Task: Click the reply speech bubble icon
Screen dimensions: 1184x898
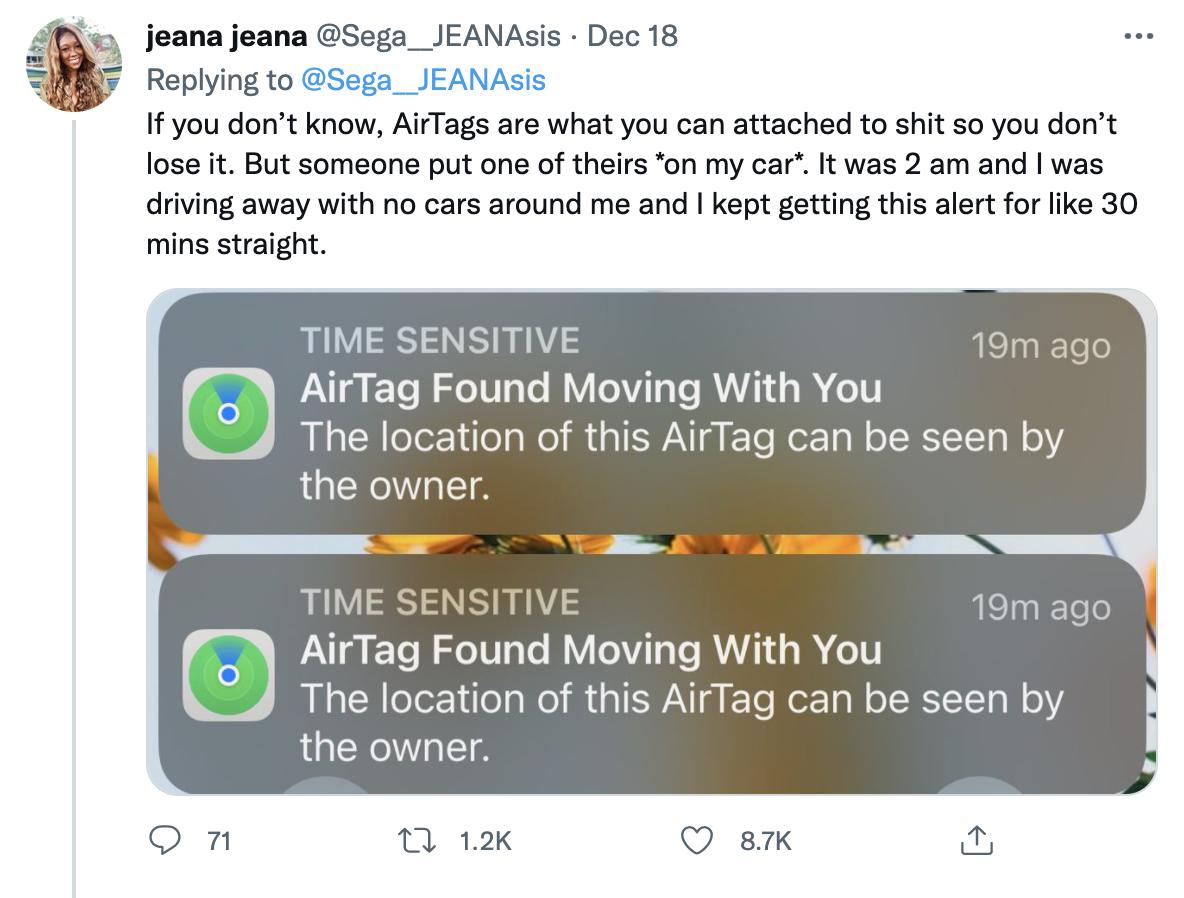Action: [x=163, y=841]
